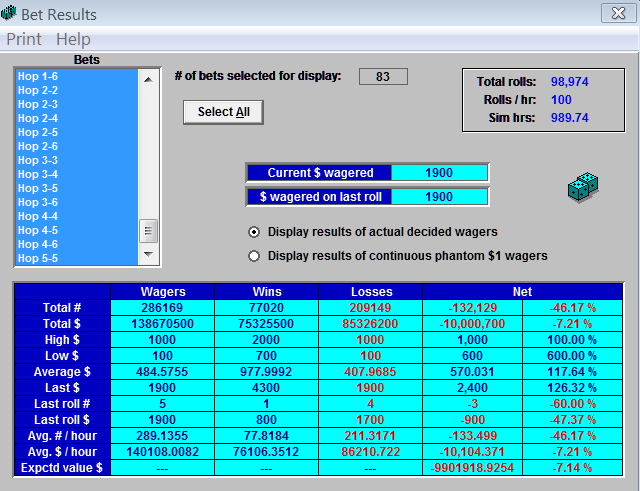Select Hop 3-4 in the bets list
This screenshot has height=491, width=640.
[77, 174]
